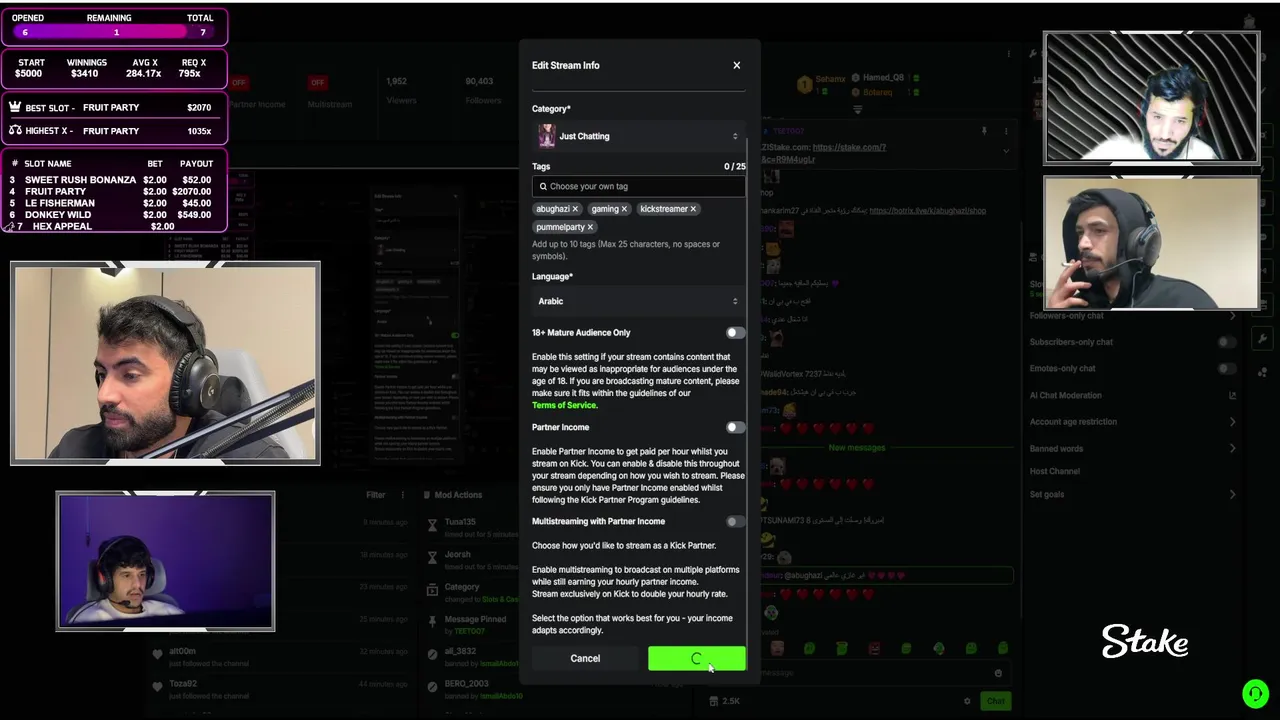Open the Terms of Service link
Image resolution: width=1280 pixels, height=720 pixels.
click(564, 405)
